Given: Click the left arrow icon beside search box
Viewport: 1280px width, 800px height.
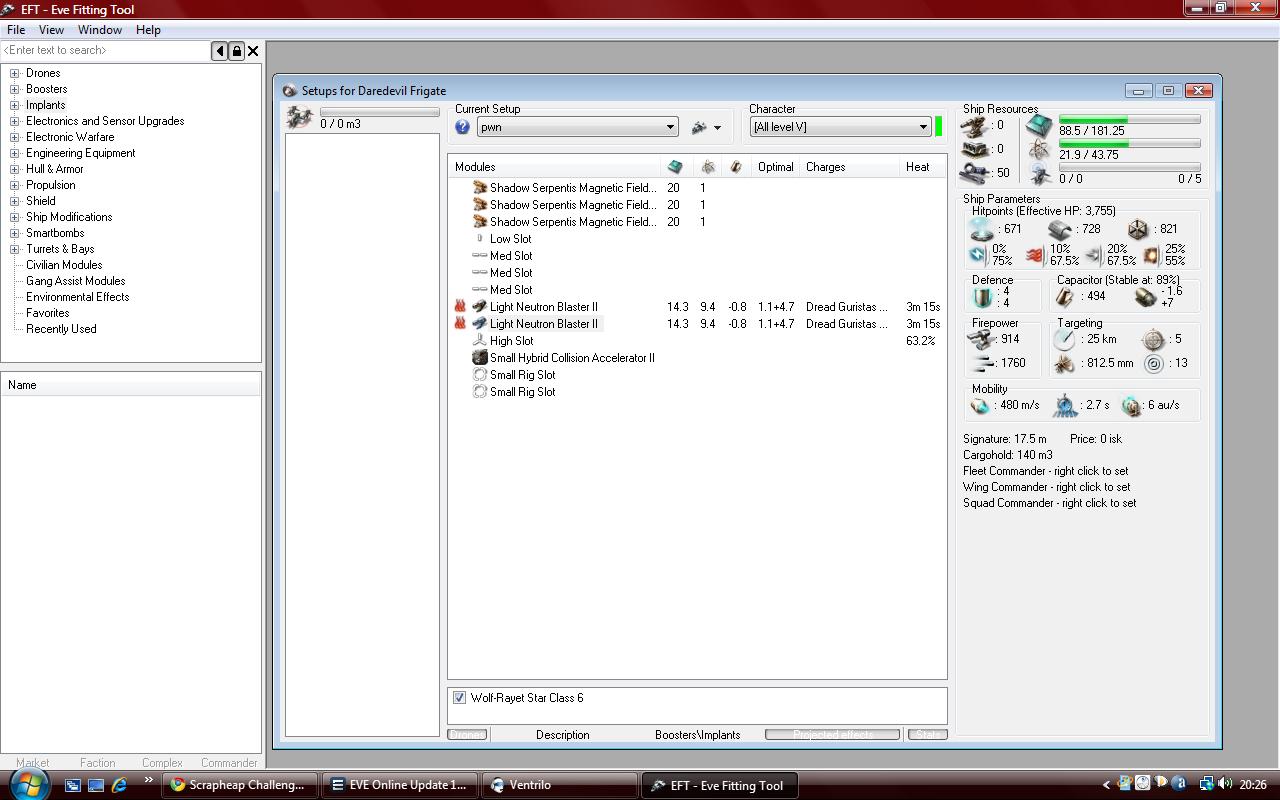Looking at the screenshot, I should point(220,51).
